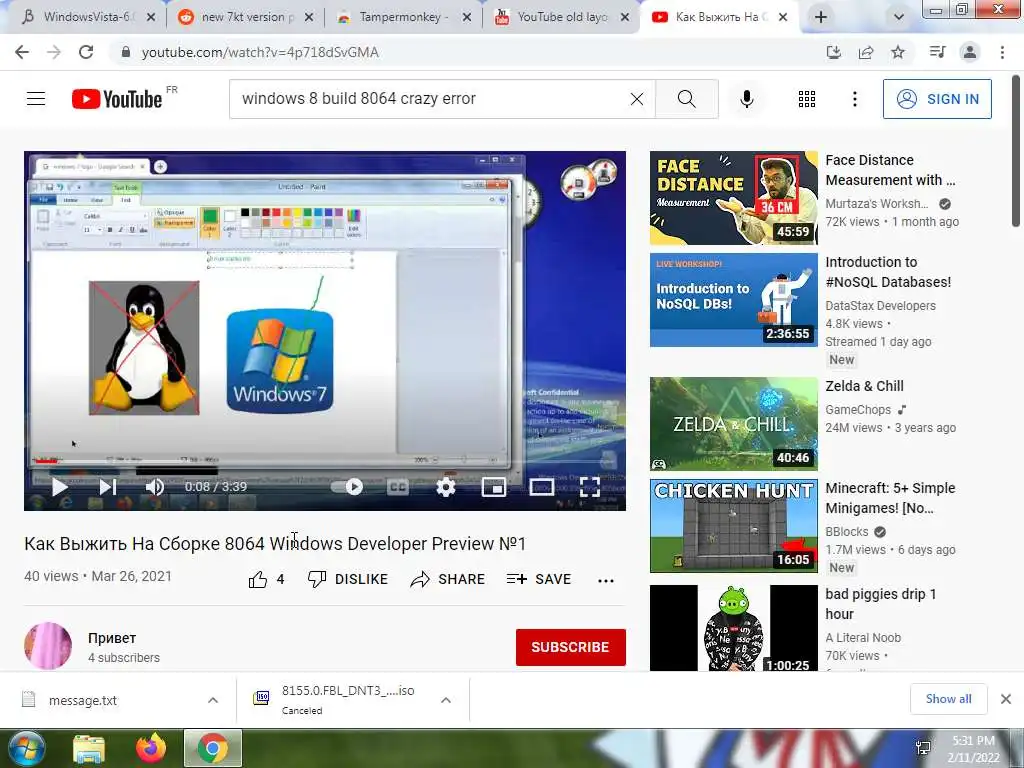This screenshot has height=768, width=1024.
Task: Open Introduction to NoSQL Databases title
Action: [x=888, y=272]
